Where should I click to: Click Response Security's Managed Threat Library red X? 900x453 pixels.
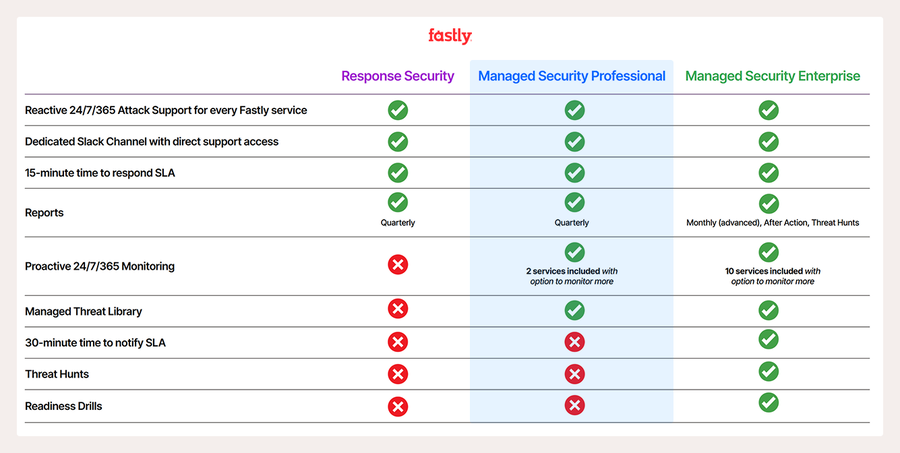click(x=397, y=311)
